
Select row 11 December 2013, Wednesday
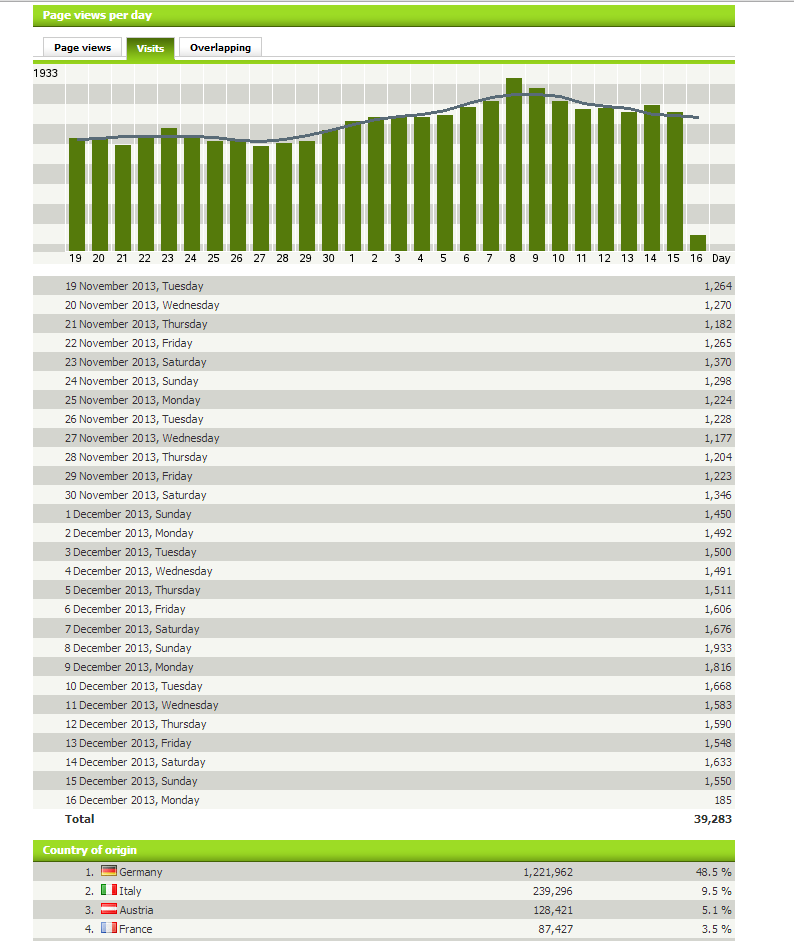pyautogui.click(x=383, y=705)
